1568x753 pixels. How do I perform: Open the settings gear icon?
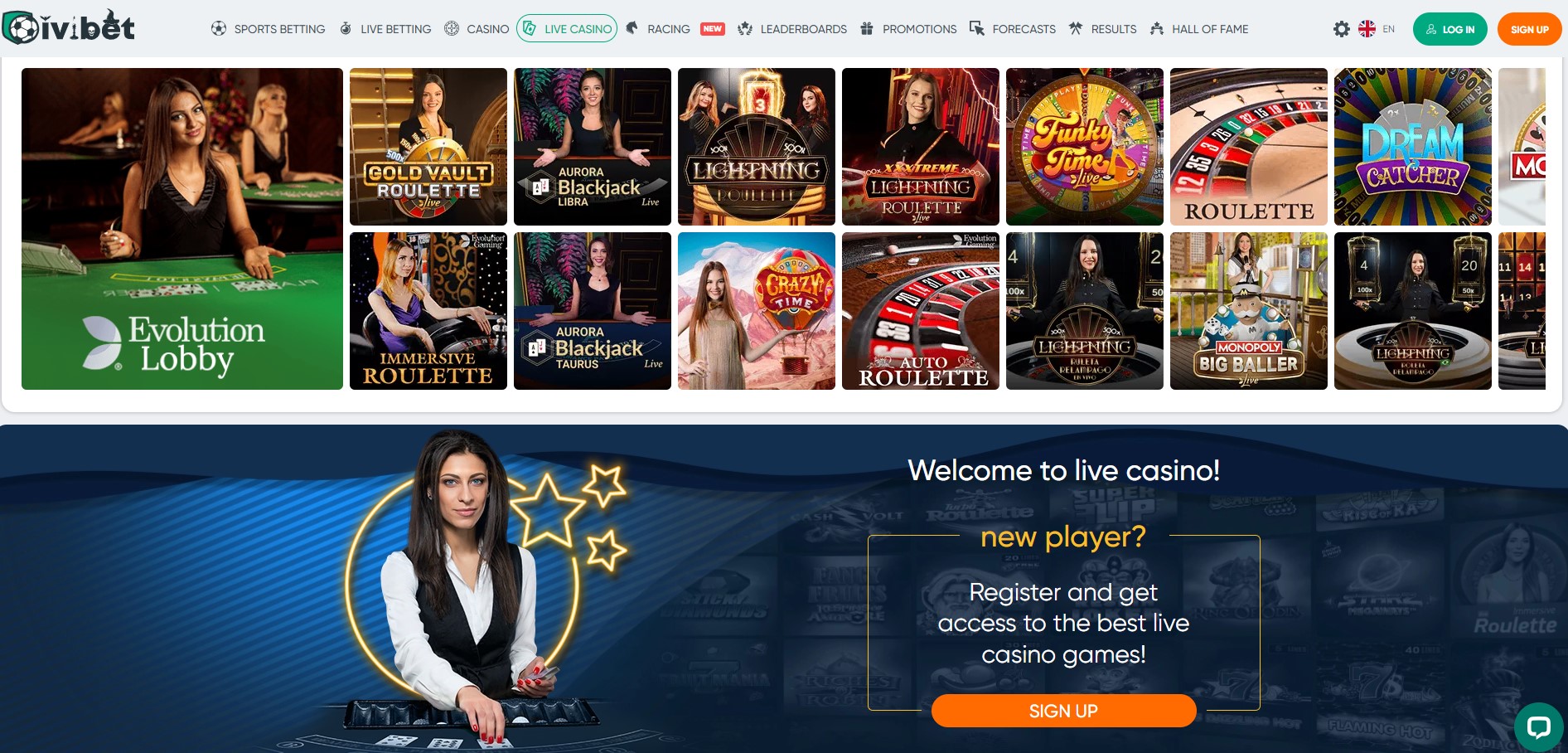(1341, 29)
